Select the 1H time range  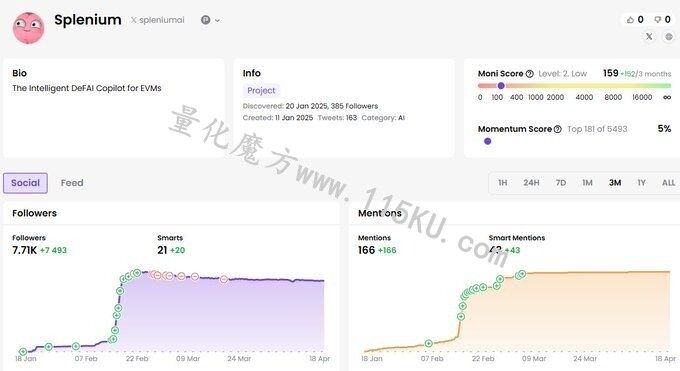[x=503, y=183]
